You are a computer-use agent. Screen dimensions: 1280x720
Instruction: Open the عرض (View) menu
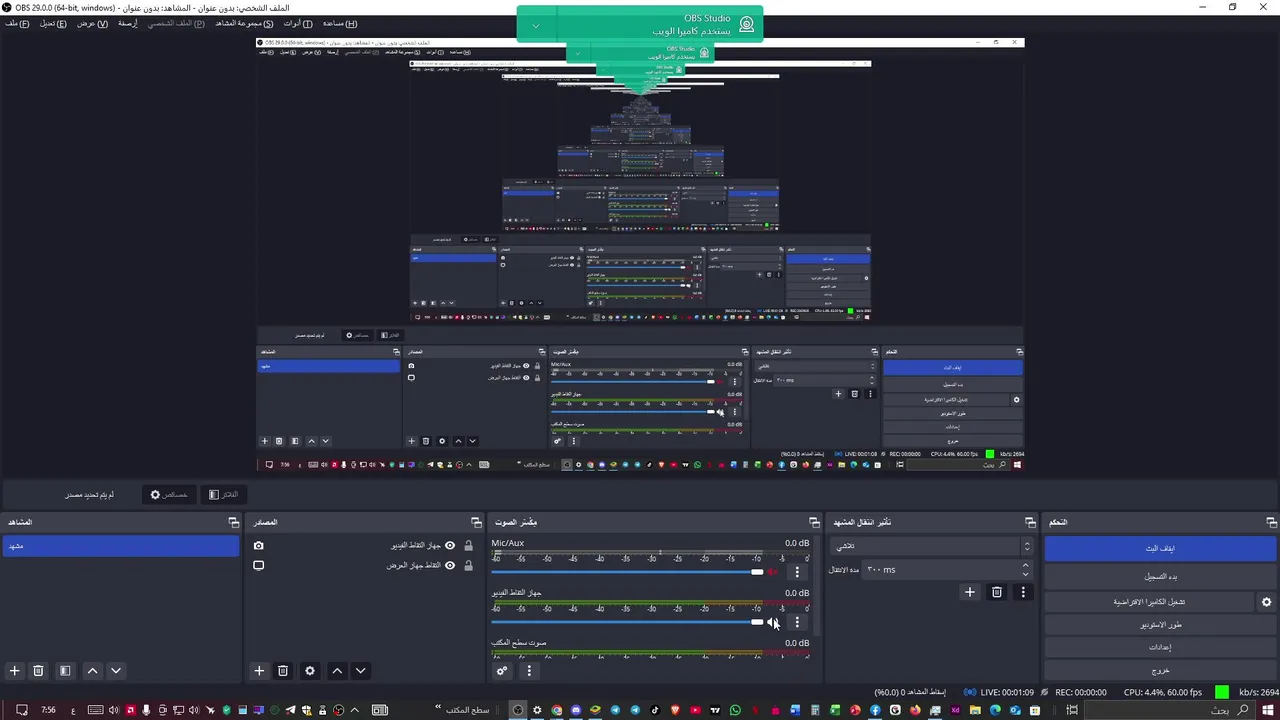tap(93, 23)
